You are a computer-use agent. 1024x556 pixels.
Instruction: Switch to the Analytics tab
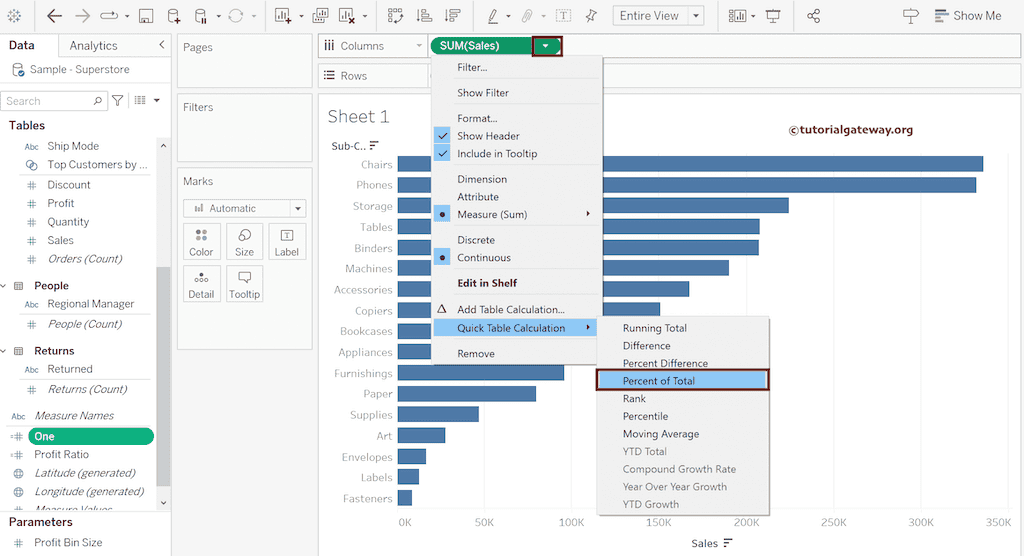point(93,46)
